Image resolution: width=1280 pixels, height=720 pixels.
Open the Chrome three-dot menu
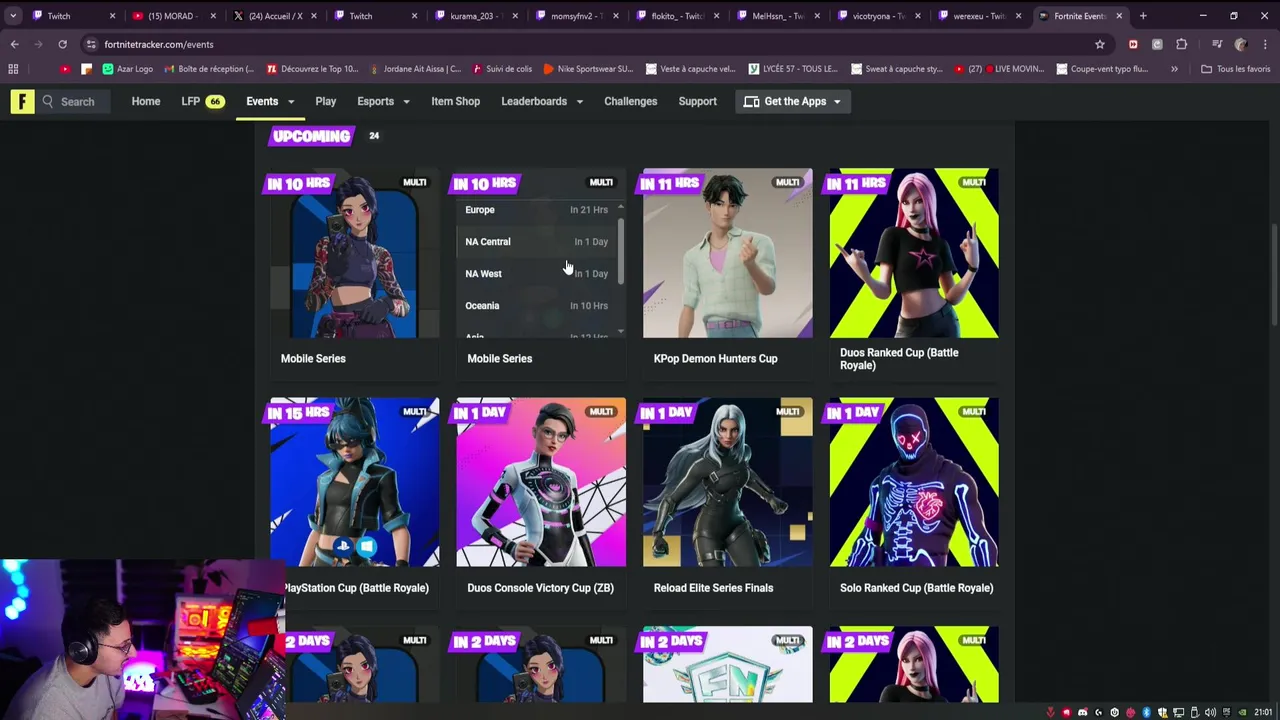[1264, 44]
